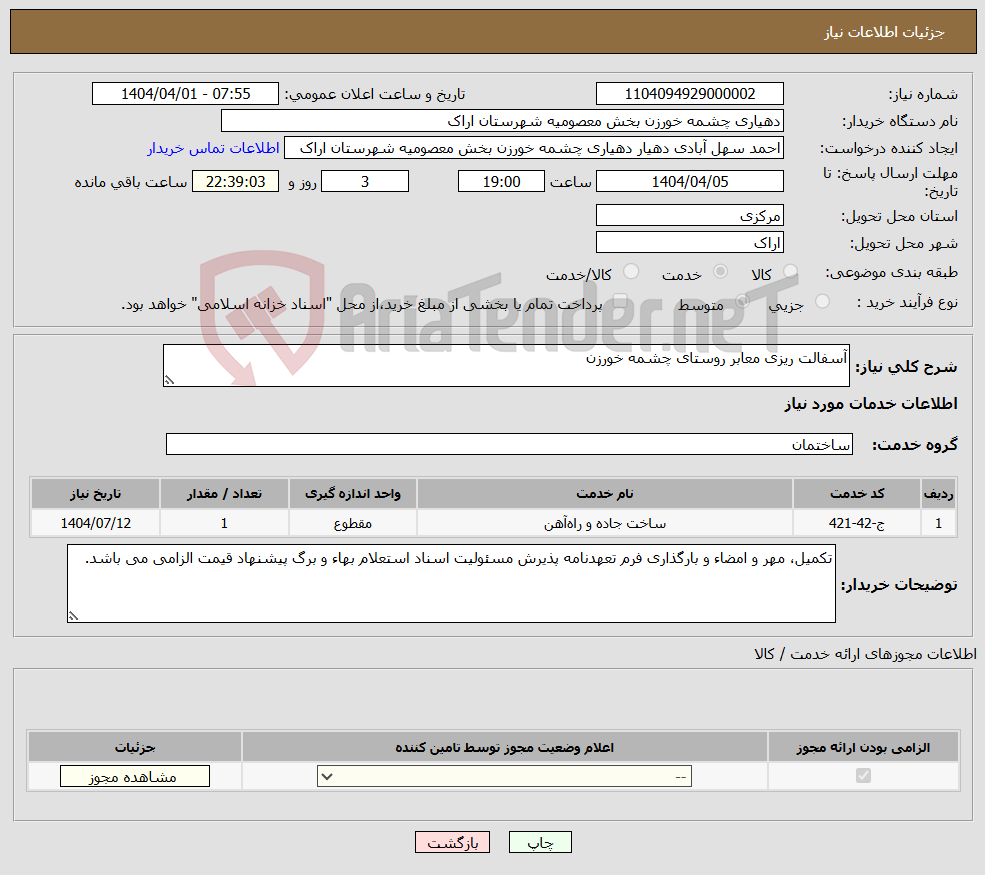
Task: Click service name cell ساخت جاده و راه‌آهن
Action: 604,523
